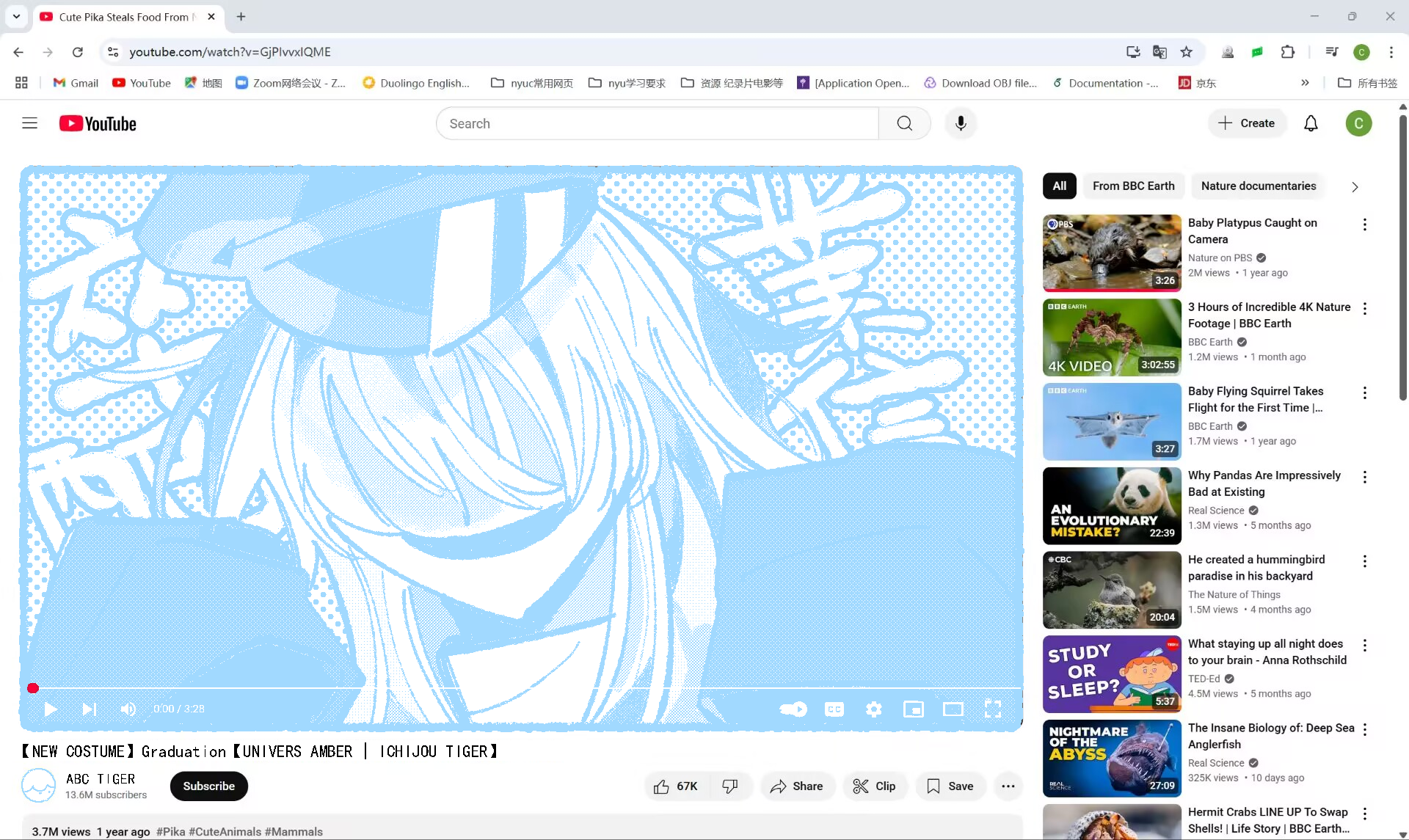Open video settings gear

pos(873,709)
